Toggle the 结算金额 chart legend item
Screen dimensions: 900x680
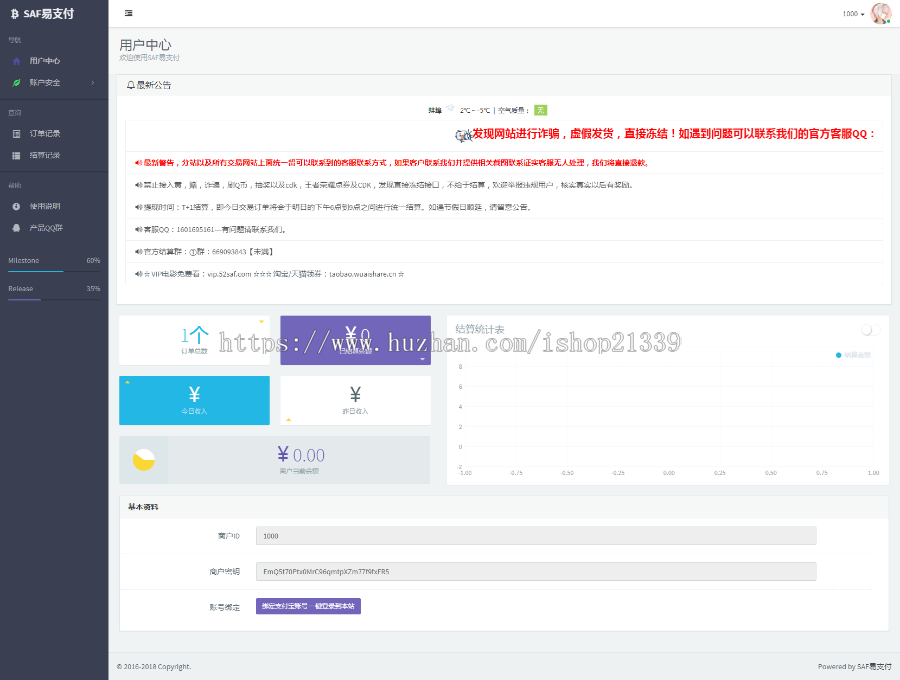(x=854, y=355)
